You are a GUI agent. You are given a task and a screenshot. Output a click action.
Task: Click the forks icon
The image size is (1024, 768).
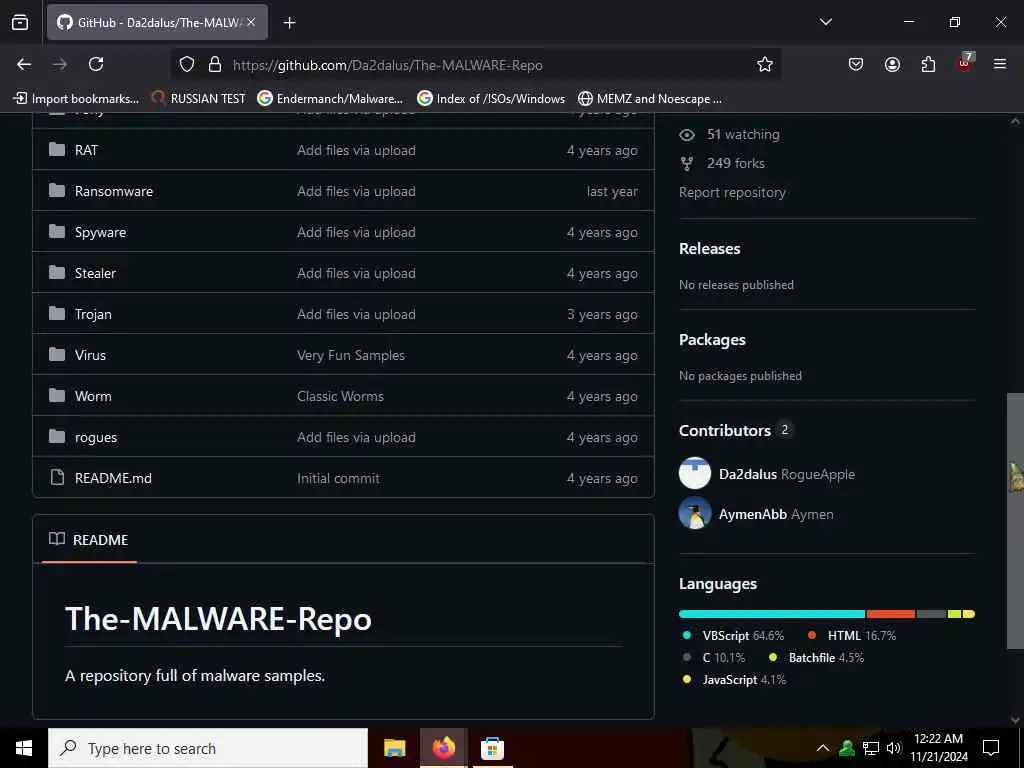point(687,164)
